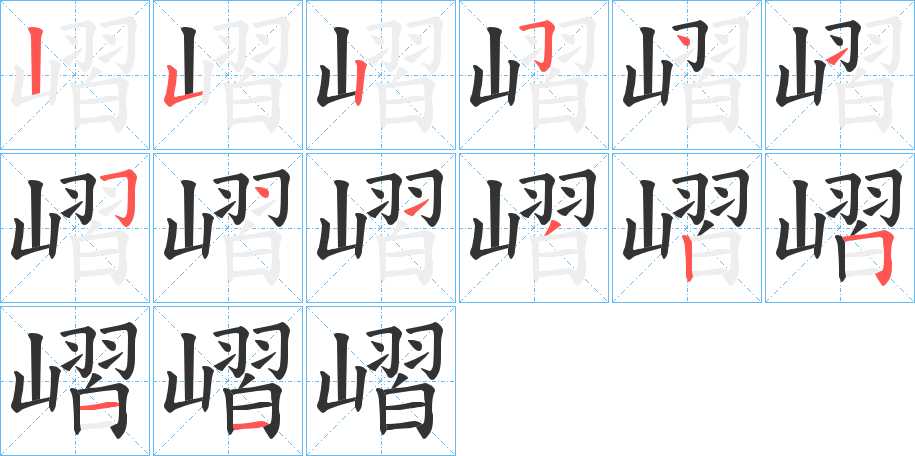Select the twelfth step cell showing the red turning stroke

840,228
